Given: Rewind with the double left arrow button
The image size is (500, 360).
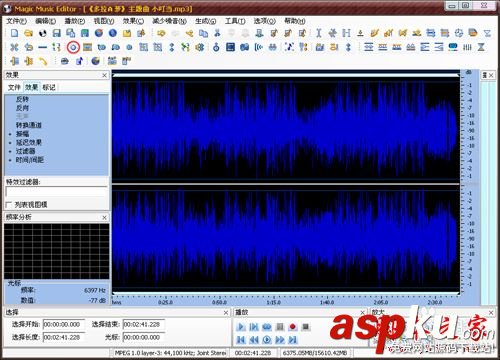Looking at the screenshot, I should [x=254, y=340].
